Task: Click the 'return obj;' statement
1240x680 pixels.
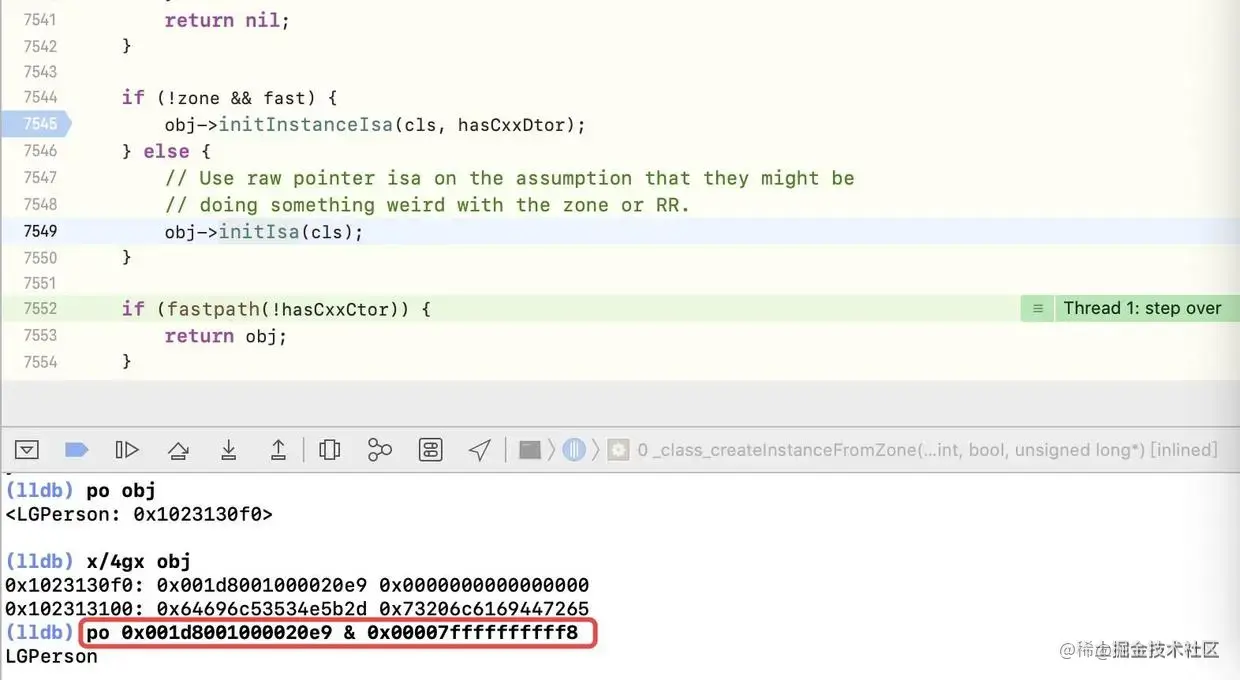Action: click(x=226, y=336)
